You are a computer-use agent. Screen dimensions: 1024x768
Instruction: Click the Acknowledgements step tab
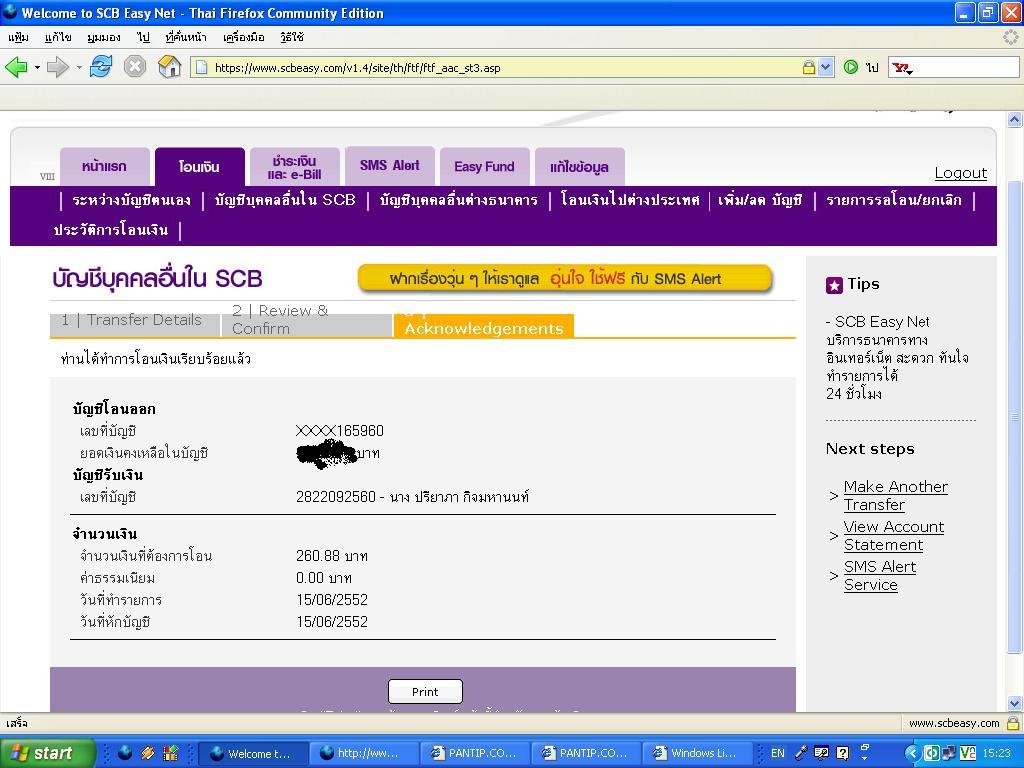pos(483,325)
